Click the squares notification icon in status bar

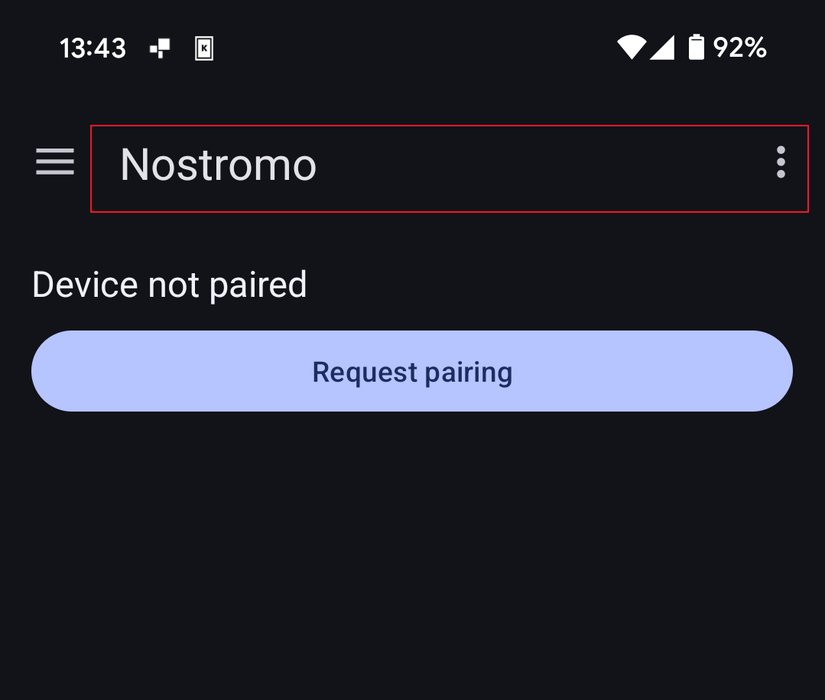(x=160, y=46)
